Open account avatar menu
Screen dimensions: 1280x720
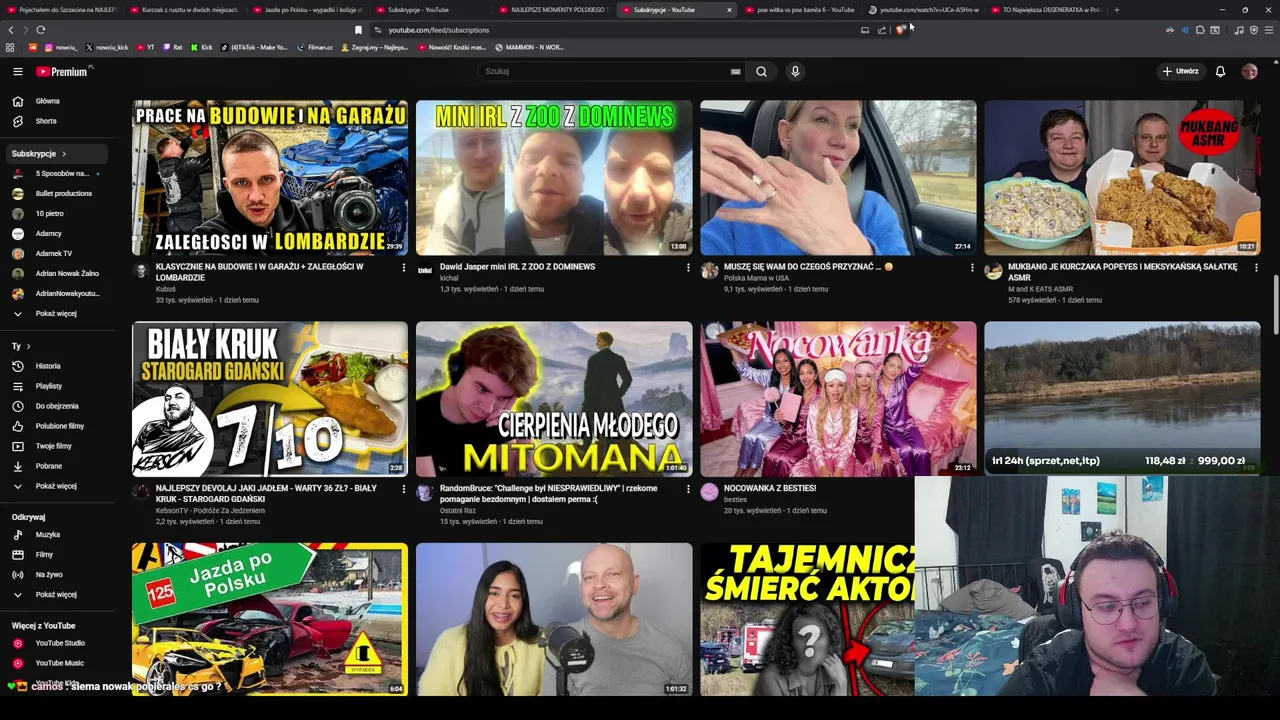pos(1249,71)
